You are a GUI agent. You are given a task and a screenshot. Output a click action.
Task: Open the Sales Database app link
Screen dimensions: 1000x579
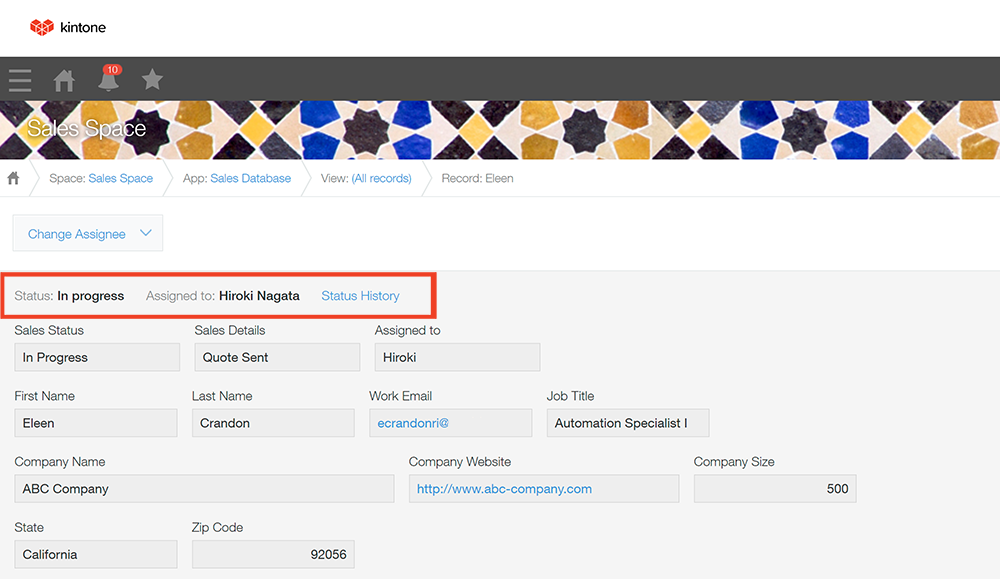(x=250, y=179)
